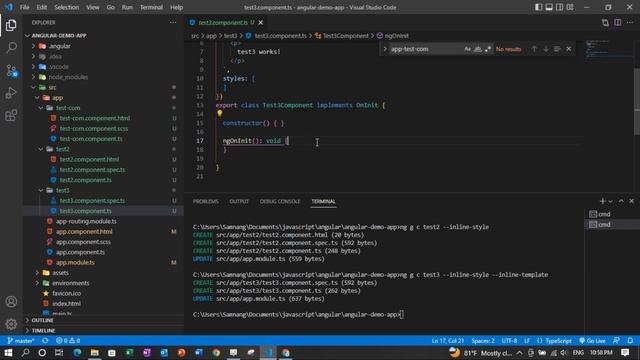
Task: Collapse the src folder
Action: [x=103, y=87]
